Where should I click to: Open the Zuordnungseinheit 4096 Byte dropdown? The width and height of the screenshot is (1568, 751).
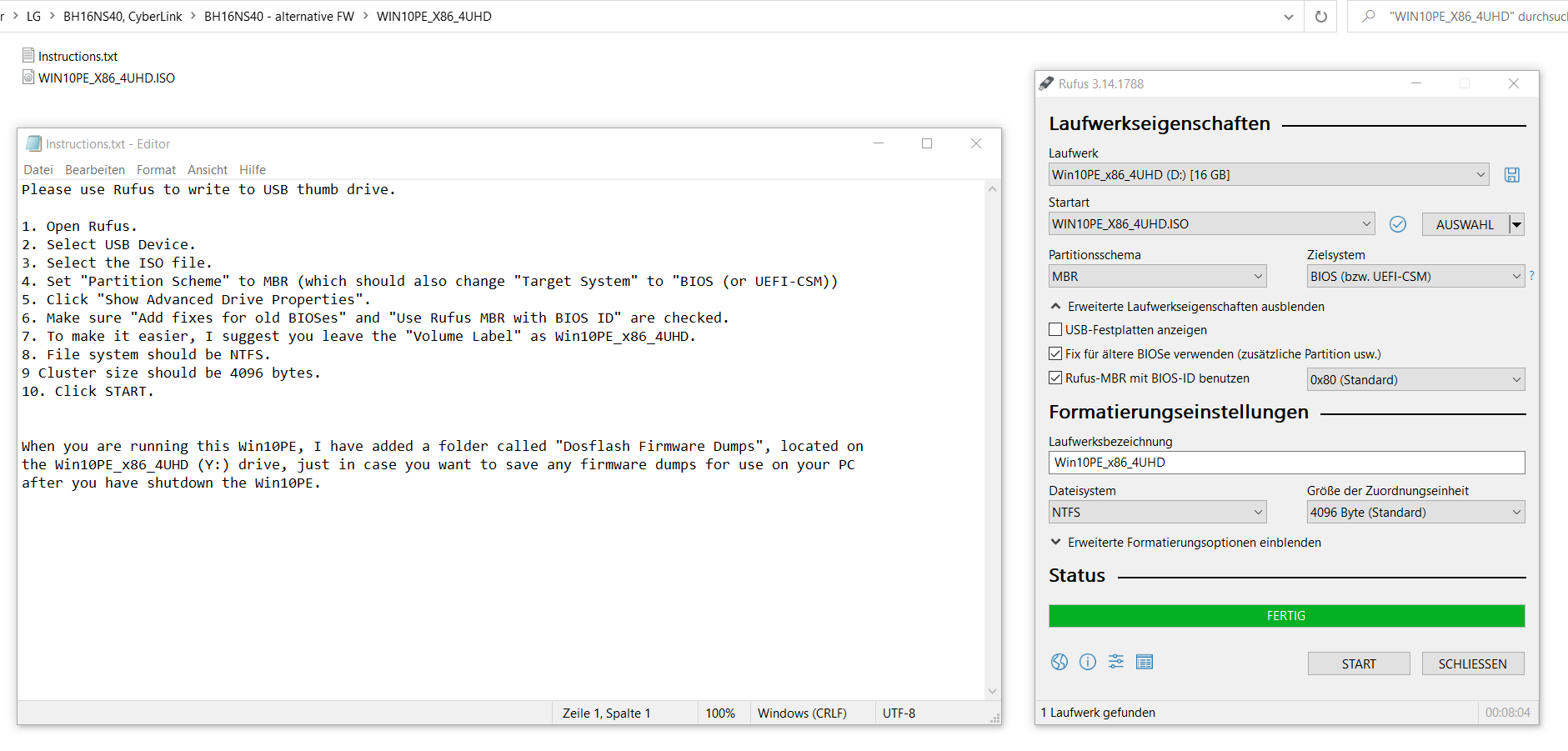(x=1416, y=513)
